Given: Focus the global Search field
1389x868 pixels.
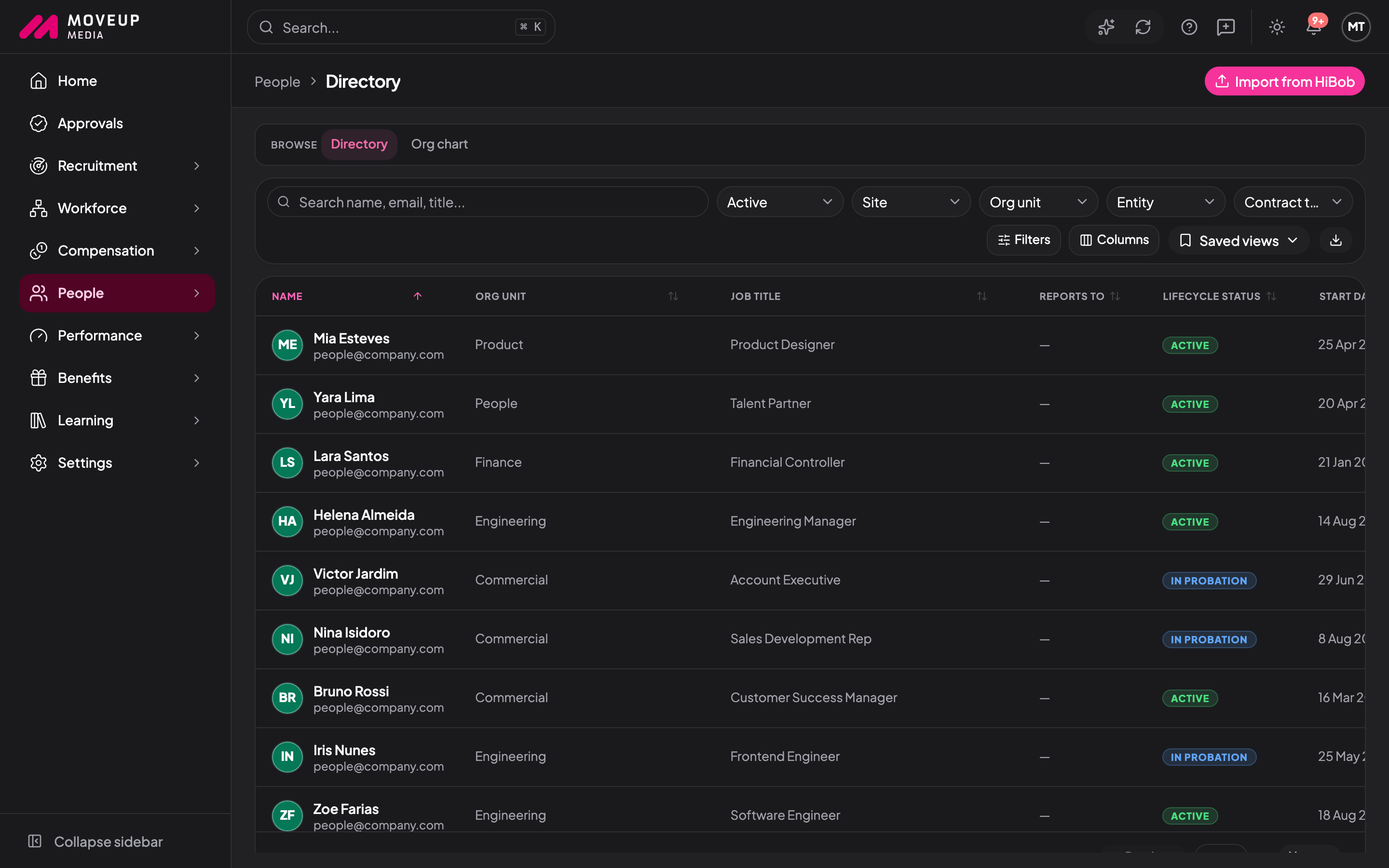Looking at the screenshot, I should pos(401,27).
